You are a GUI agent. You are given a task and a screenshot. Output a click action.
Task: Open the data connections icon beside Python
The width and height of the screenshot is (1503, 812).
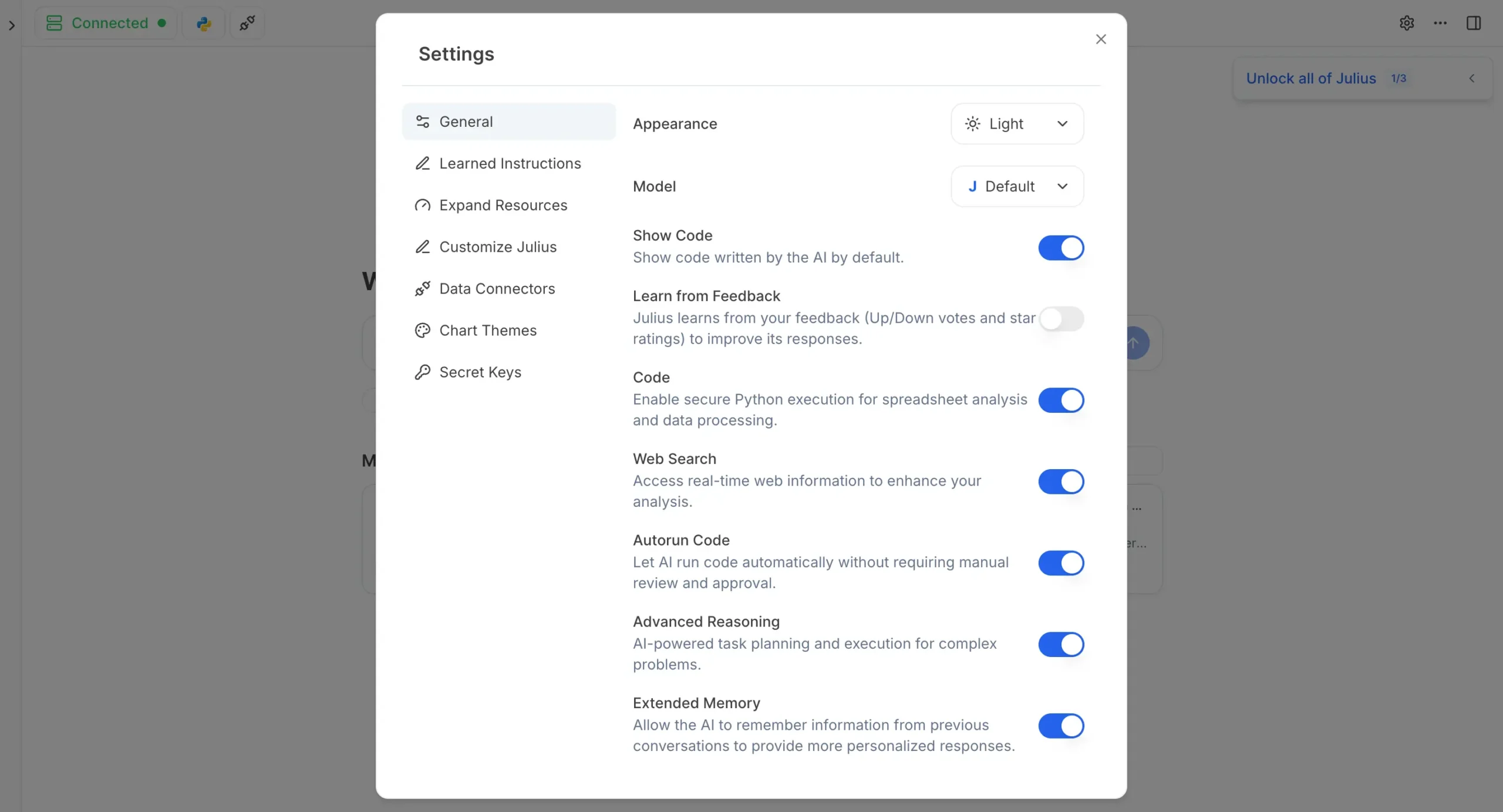[x=246, y=23]
